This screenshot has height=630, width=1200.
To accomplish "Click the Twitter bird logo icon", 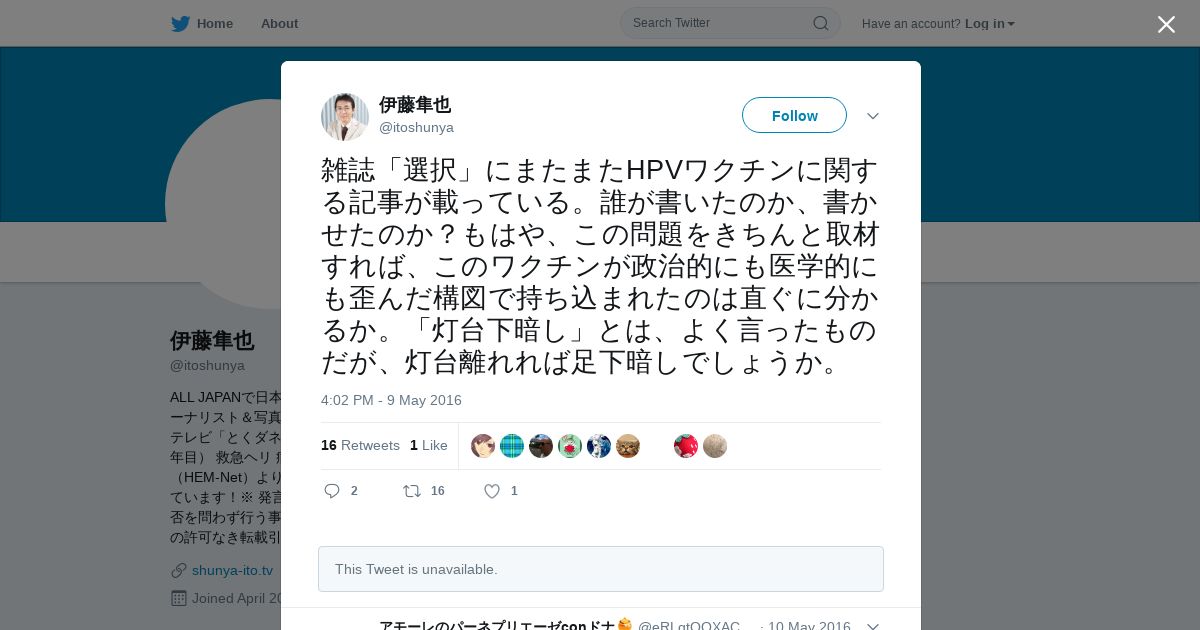I will 180,23.
